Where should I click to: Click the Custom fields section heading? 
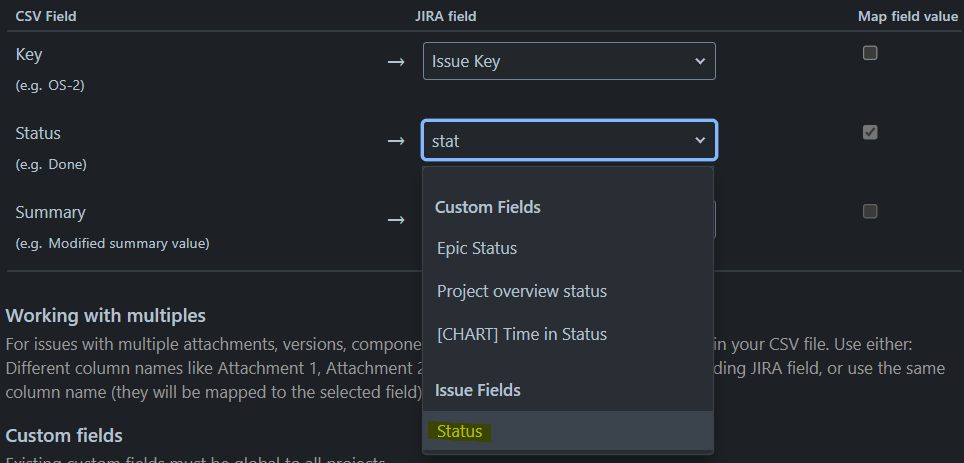64,436
